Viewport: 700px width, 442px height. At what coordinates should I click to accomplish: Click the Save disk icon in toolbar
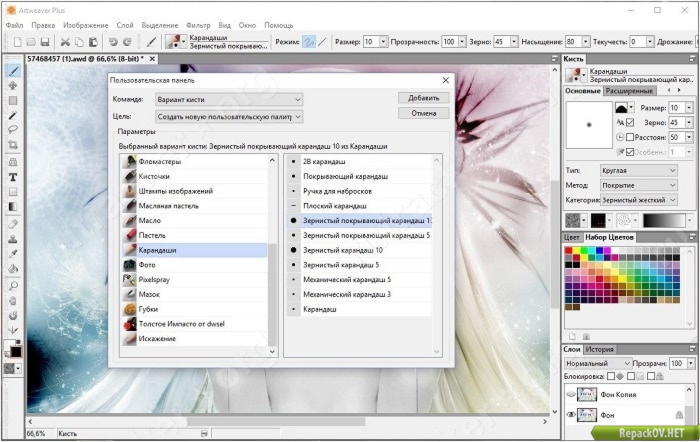[45, 42]
